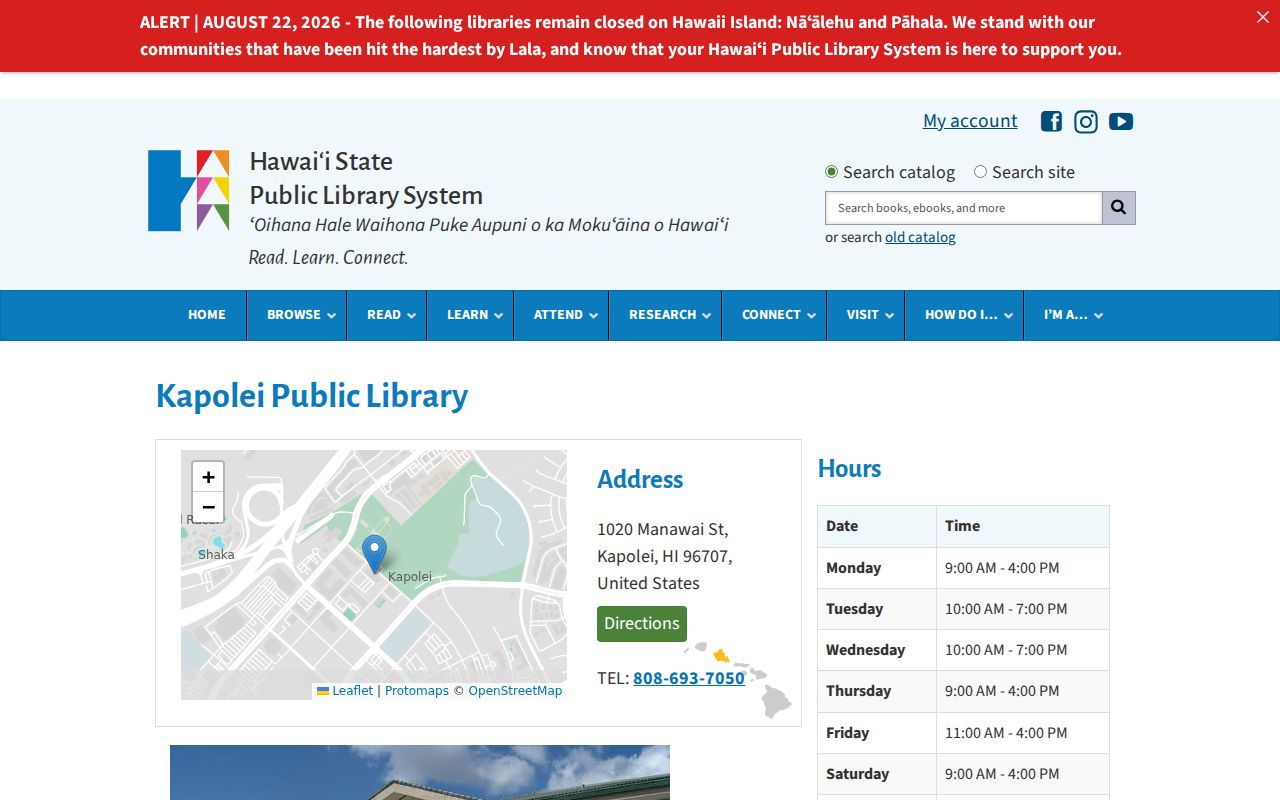Open the OpenStreetMap attribution link
Screen dimensions: 1280x800
pos(515,691)
